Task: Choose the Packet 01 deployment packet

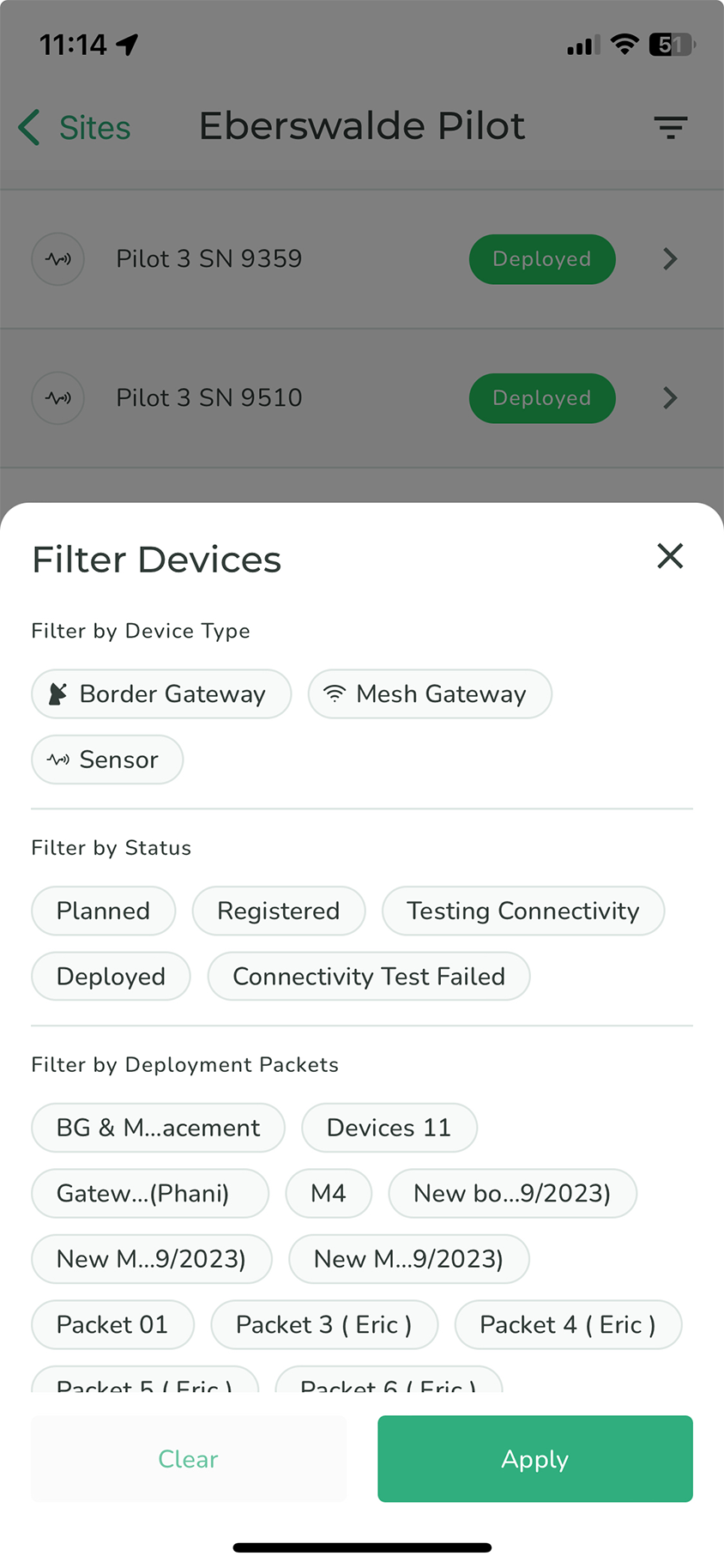Action: point(112,1325)
